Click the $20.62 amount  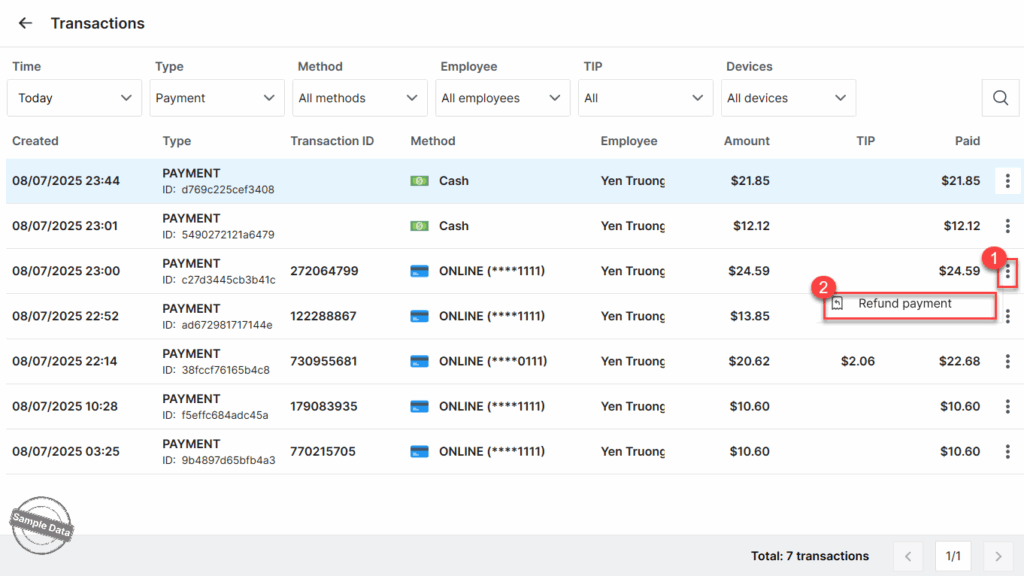[749, 361]
